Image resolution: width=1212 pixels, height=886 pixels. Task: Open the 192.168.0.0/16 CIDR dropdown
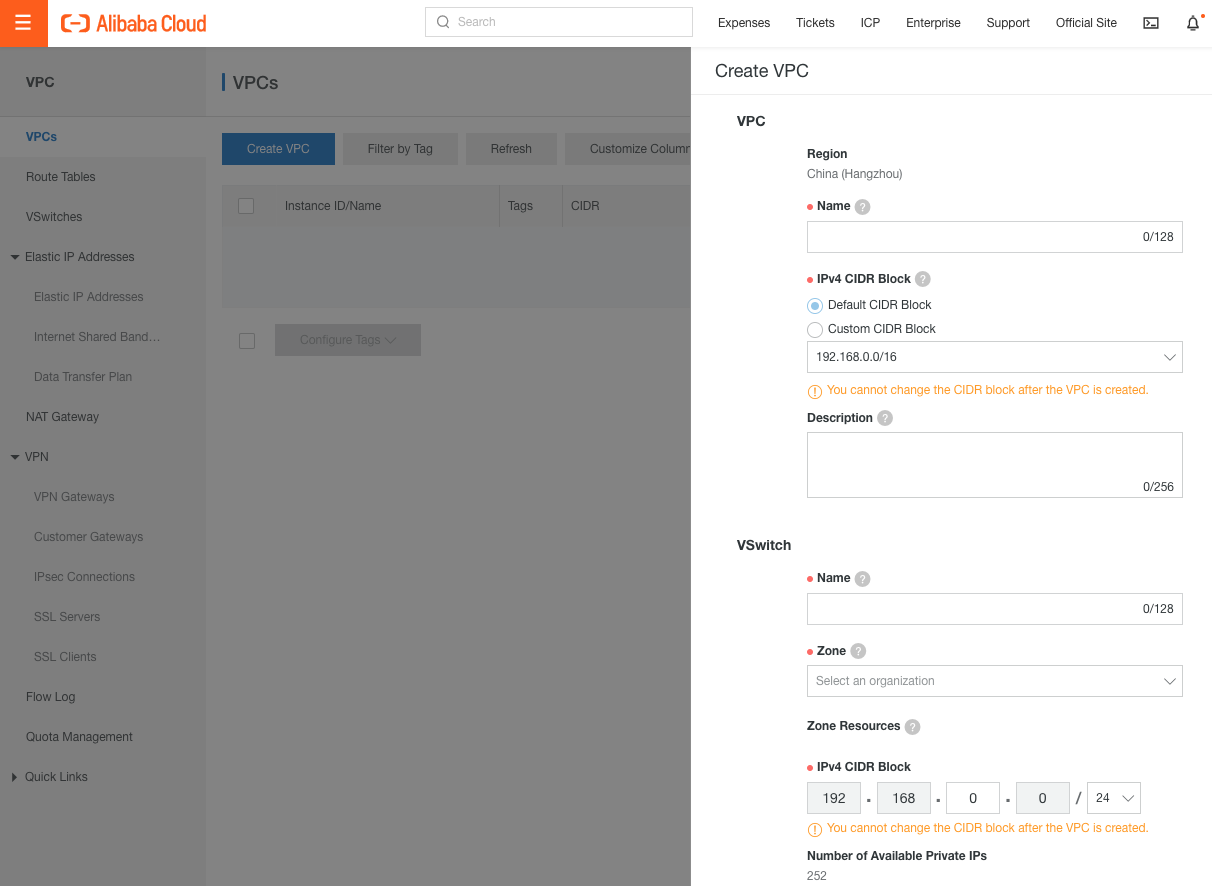point(994,357)
